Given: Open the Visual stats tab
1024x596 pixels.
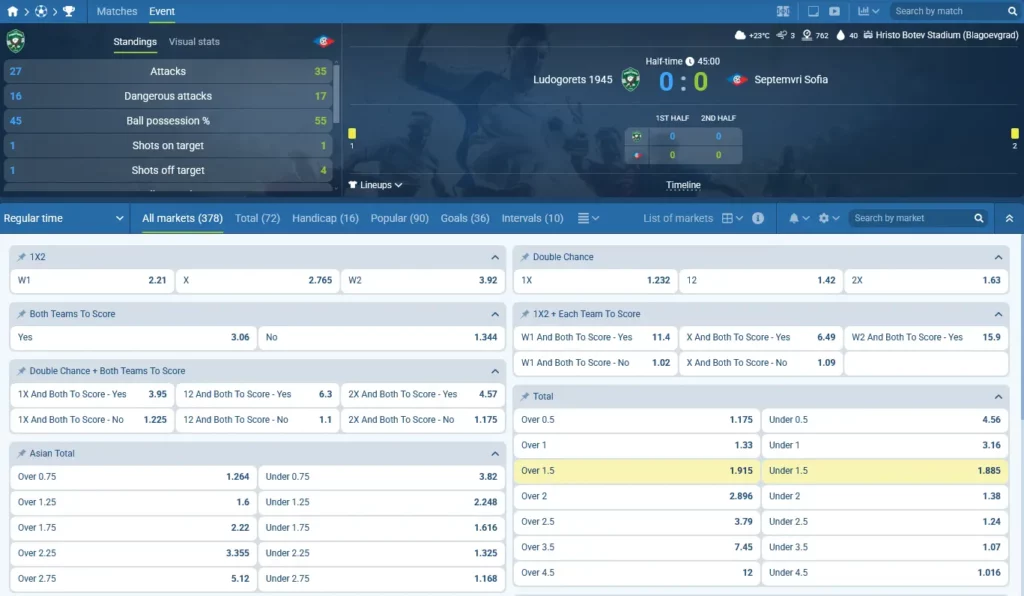Looking at the screenshot, I should point(194,41).
